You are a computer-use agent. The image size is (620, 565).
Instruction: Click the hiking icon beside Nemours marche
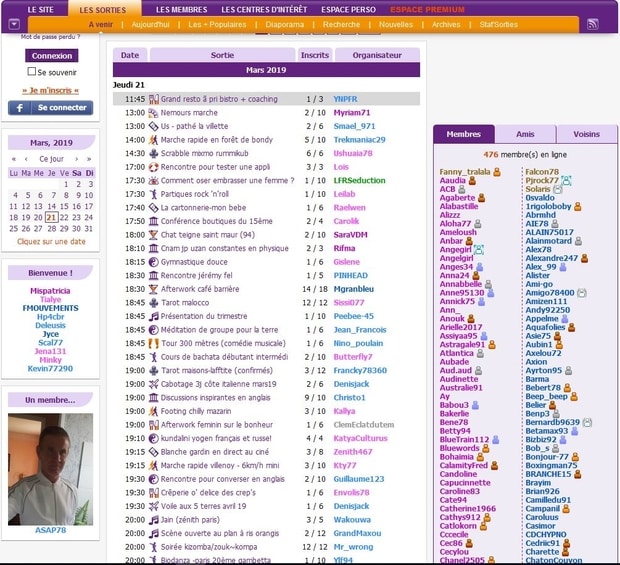point(153,113)
